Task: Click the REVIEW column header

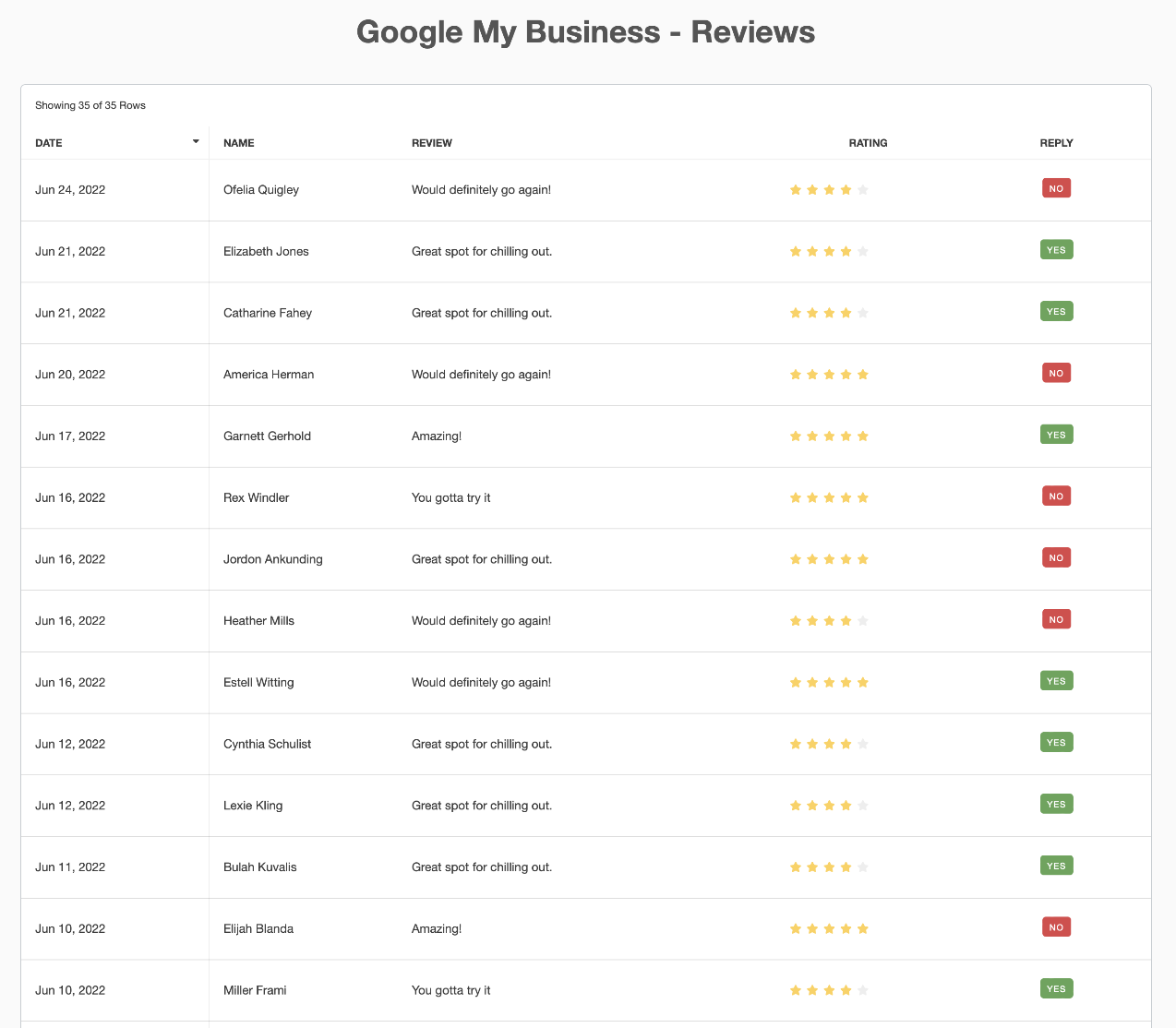Action: point(432,143)
